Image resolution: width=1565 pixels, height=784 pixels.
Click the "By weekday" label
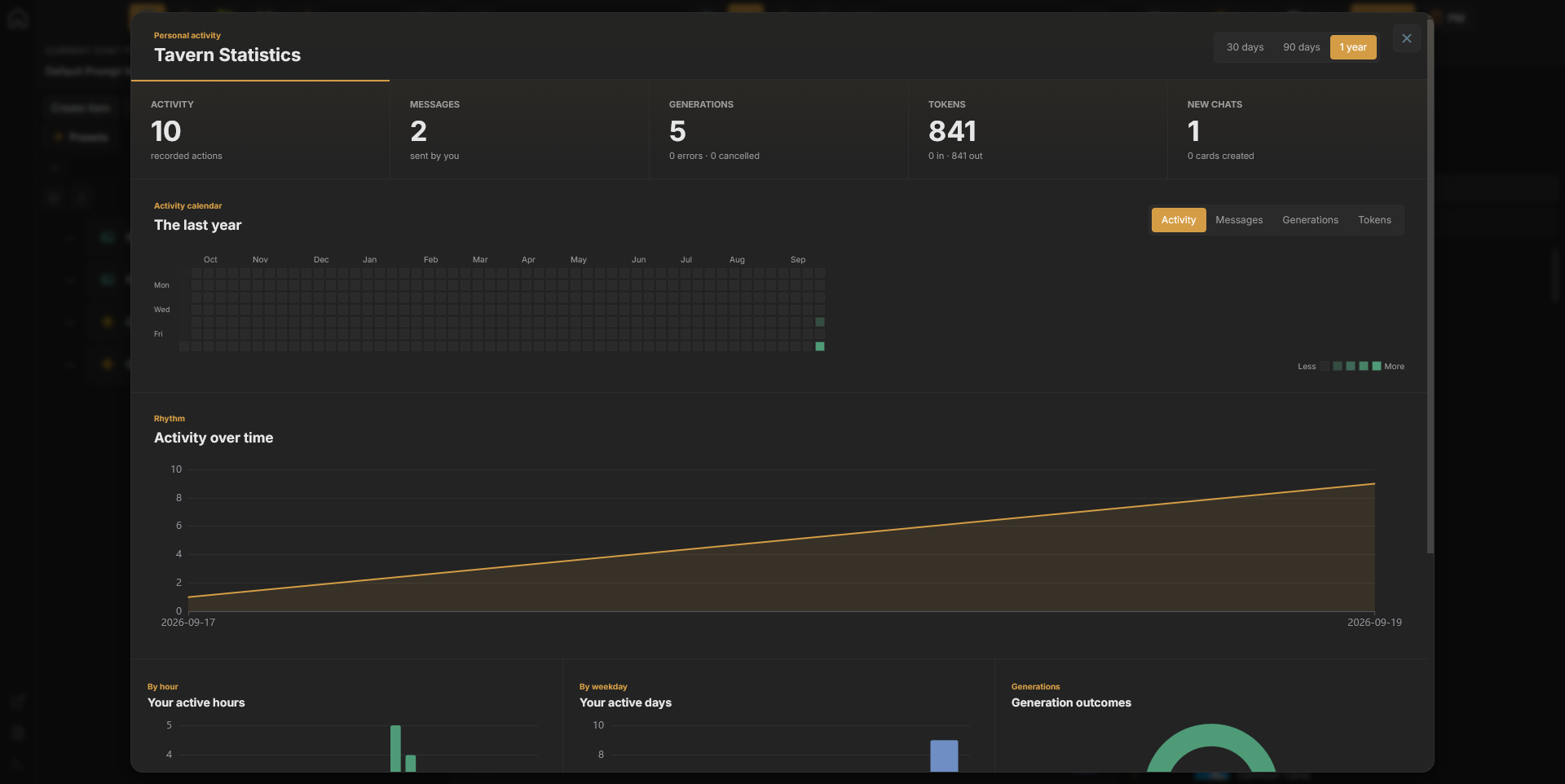pos(603,687)
